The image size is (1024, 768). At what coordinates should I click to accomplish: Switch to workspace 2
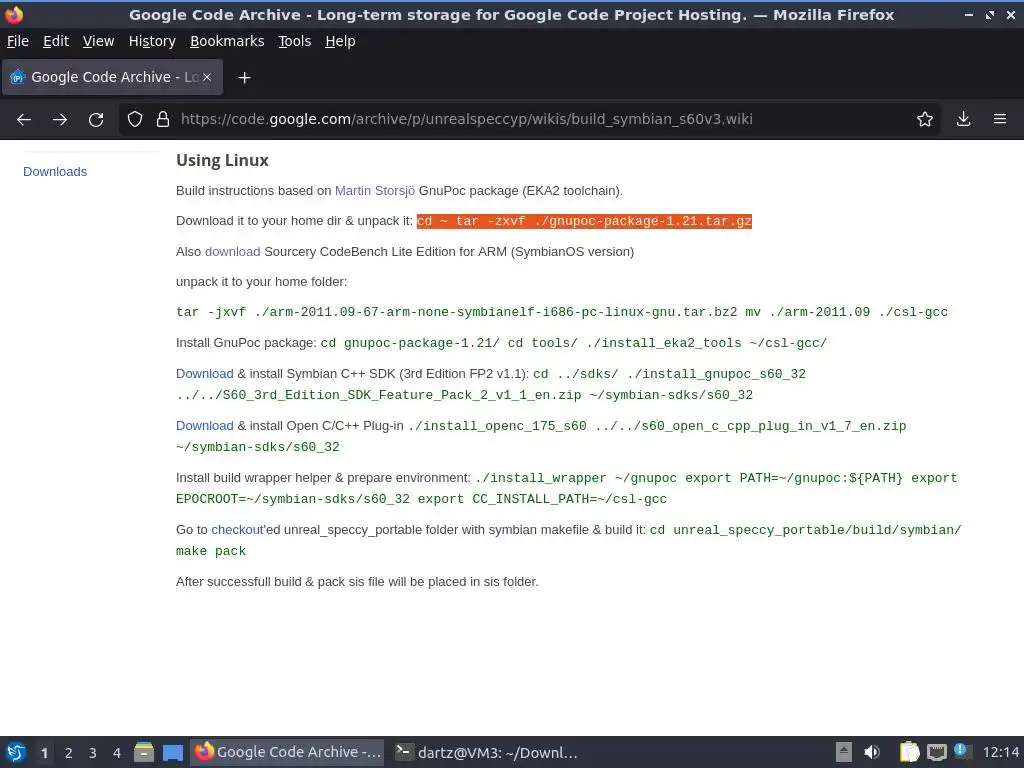(x=69, y=753)
